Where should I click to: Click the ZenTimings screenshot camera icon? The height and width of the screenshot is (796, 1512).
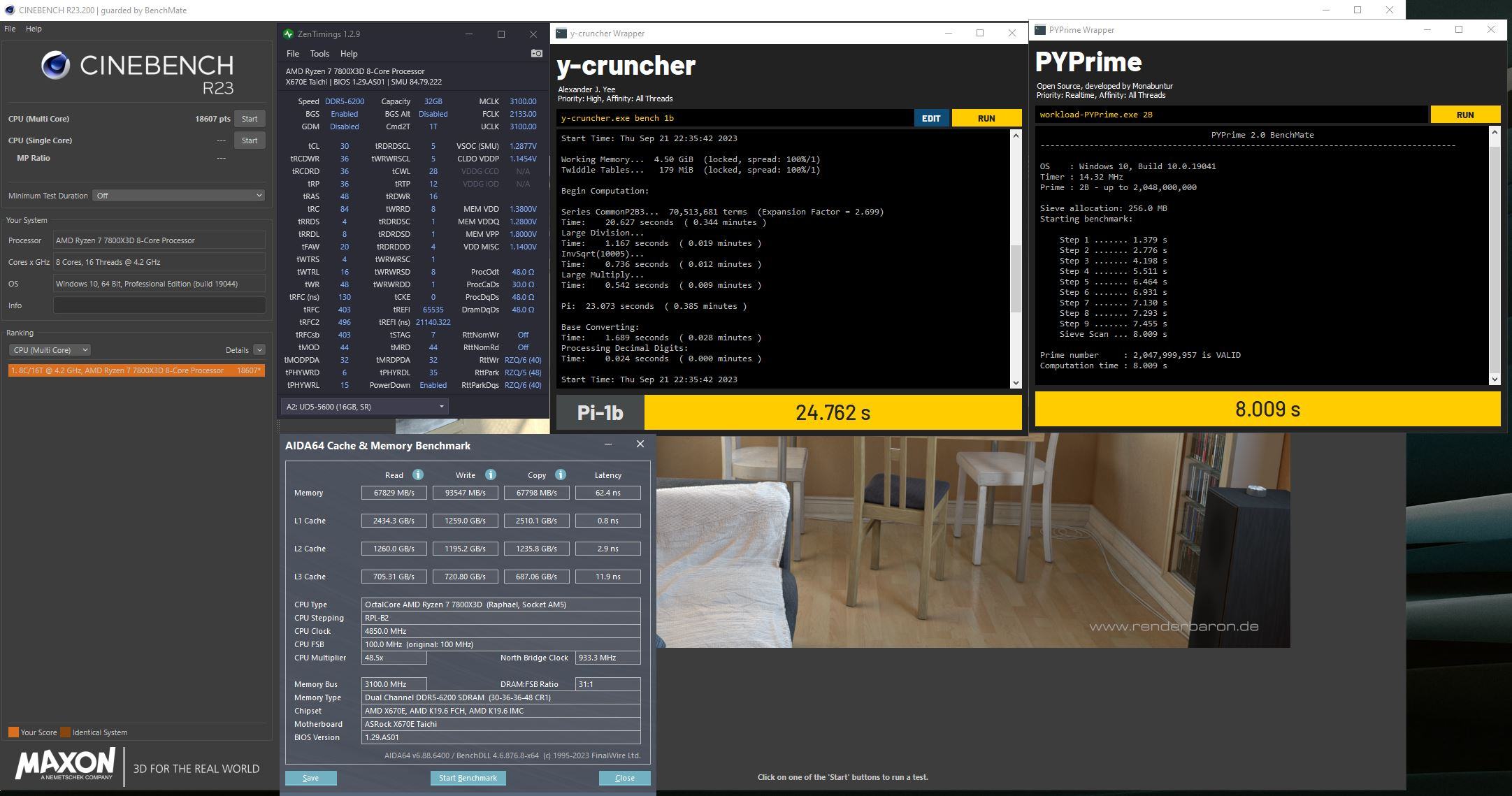pos(536,53)
